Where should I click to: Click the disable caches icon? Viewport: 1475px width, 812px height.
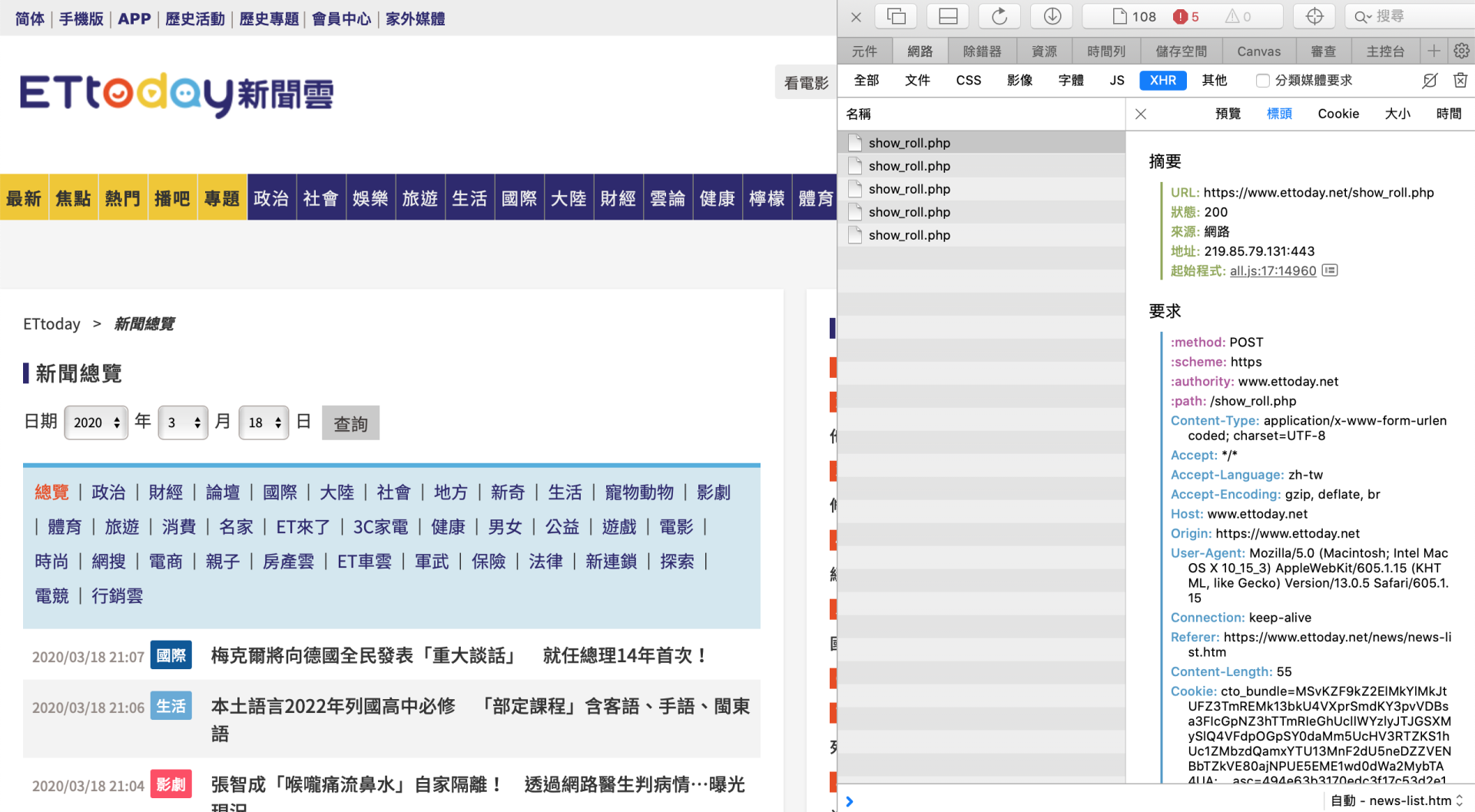pos(1430,81)
